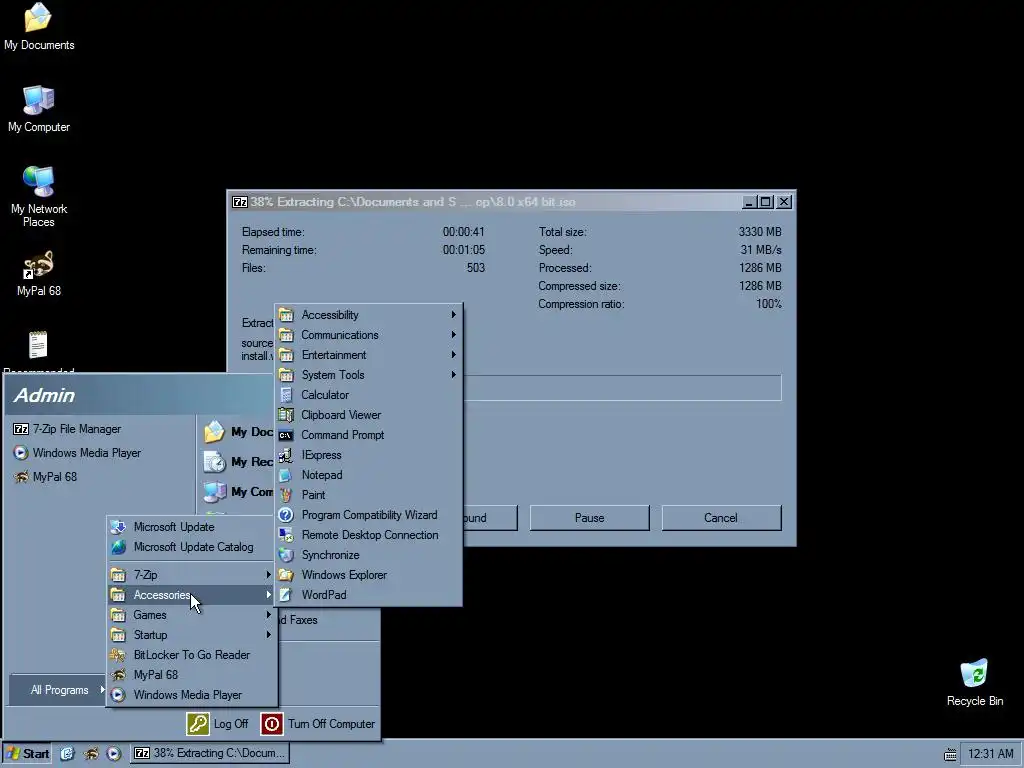Click the '3330 MB' total size value

pos(760,232)
